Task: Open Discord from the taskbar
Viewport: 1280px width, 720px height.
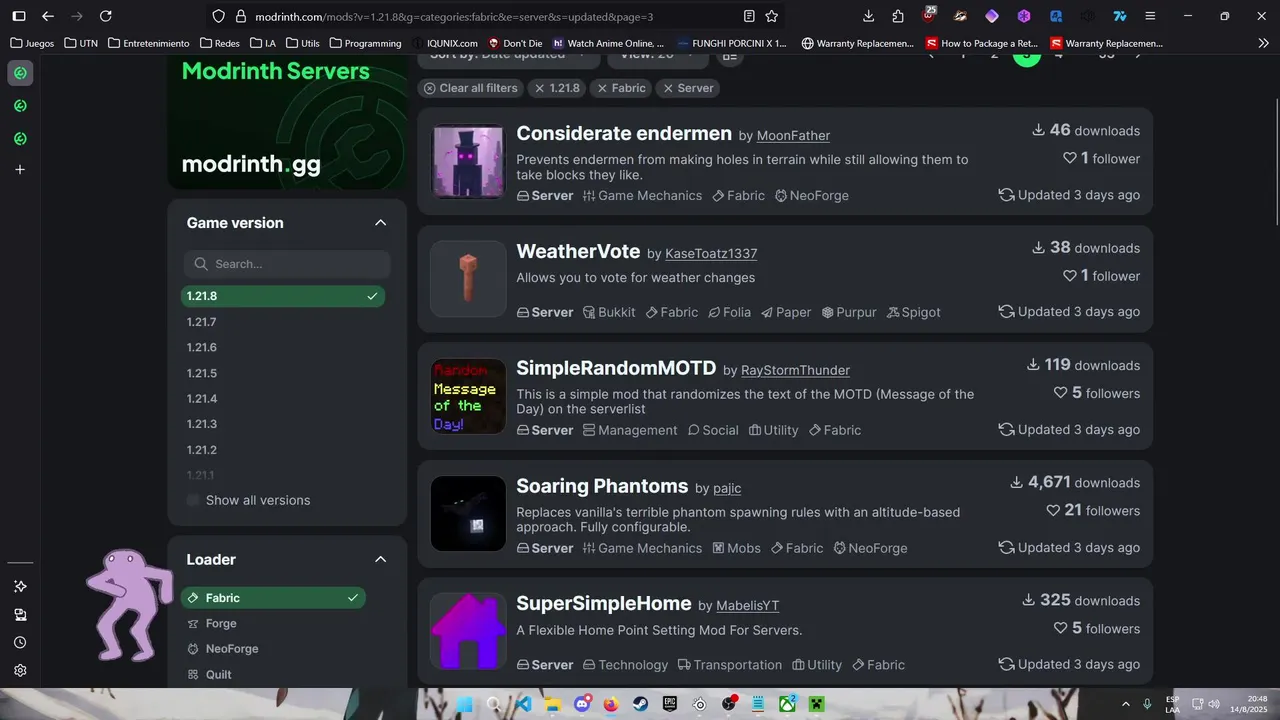Action: pos(582,704)
